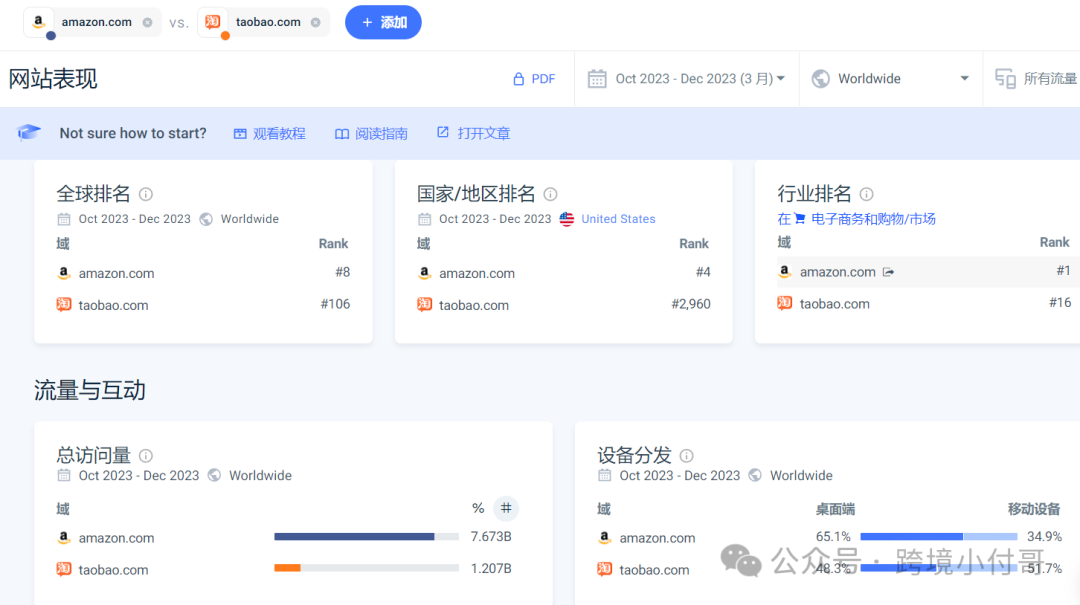This screenshot has width=1080, height=605.
Task: Select taobao.com in 国家/地区排名 card
Action: (474, 305)
